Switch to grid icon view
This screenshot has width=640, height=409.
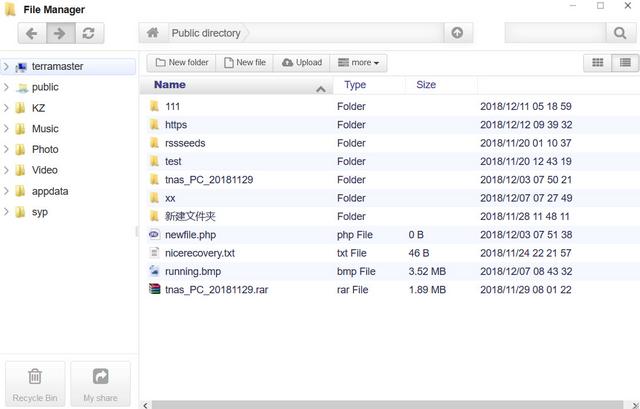[598, 62]
